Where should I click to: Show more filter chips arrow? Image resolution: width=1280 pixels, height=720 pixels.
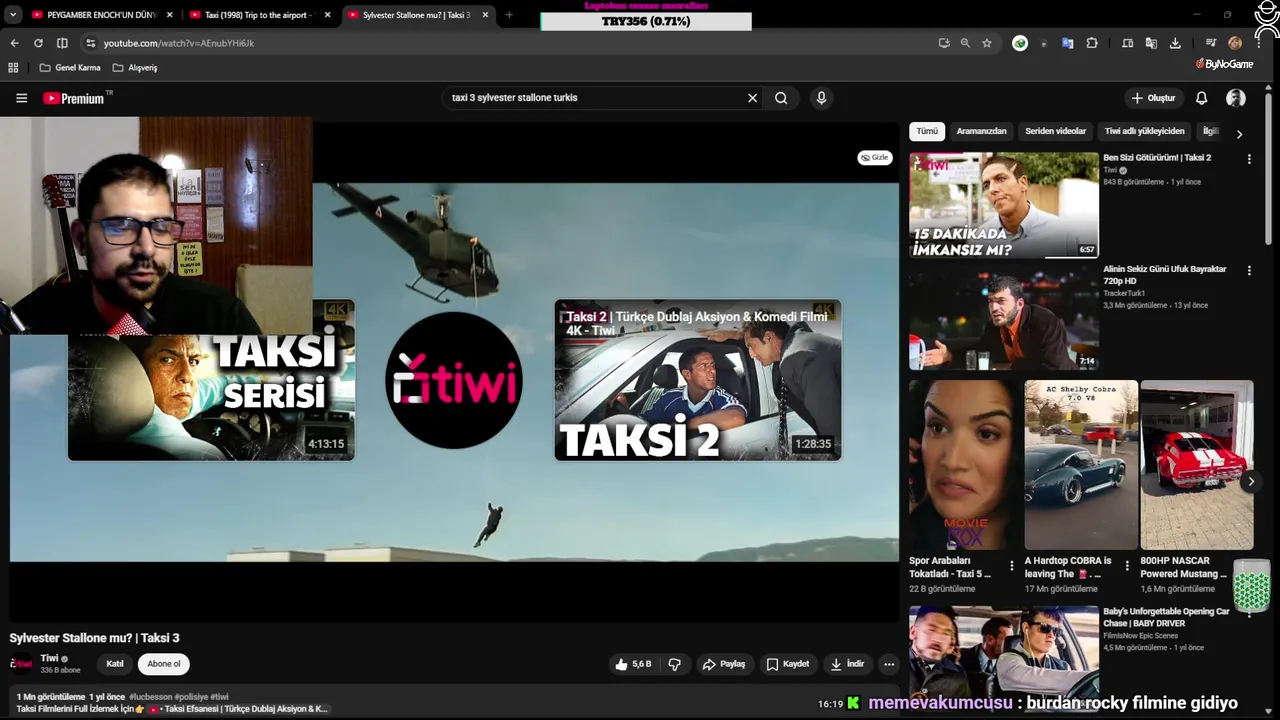tap(1239, 134)
